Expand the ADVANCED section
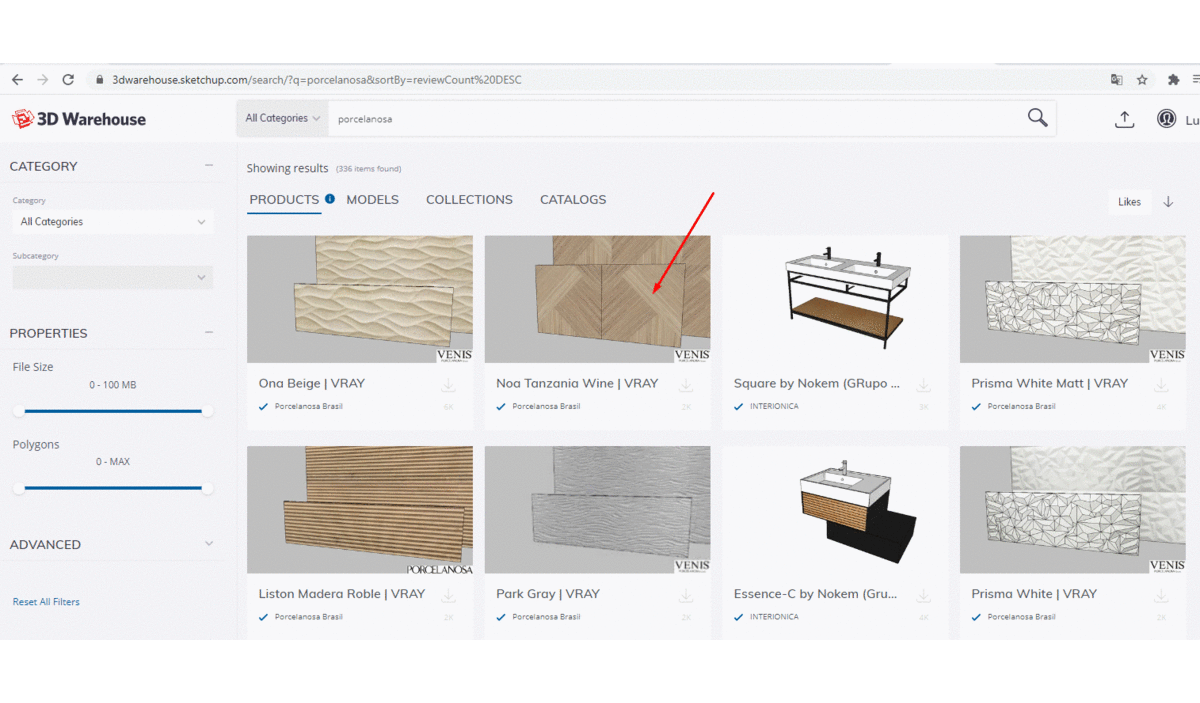1200x703 pixels. (x=209, y=544)
